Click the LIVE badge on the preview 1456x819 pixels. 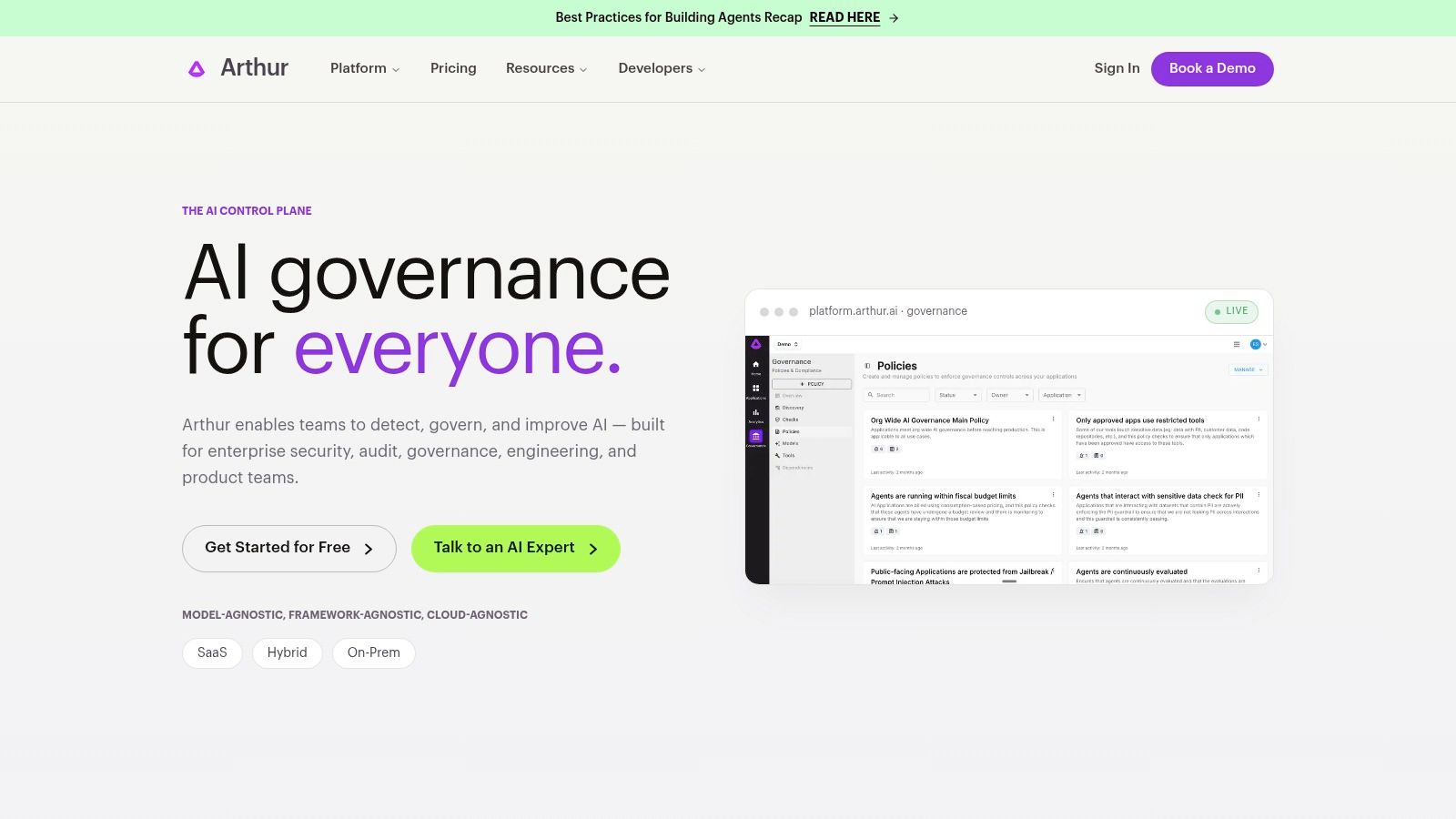point(1232,311)
